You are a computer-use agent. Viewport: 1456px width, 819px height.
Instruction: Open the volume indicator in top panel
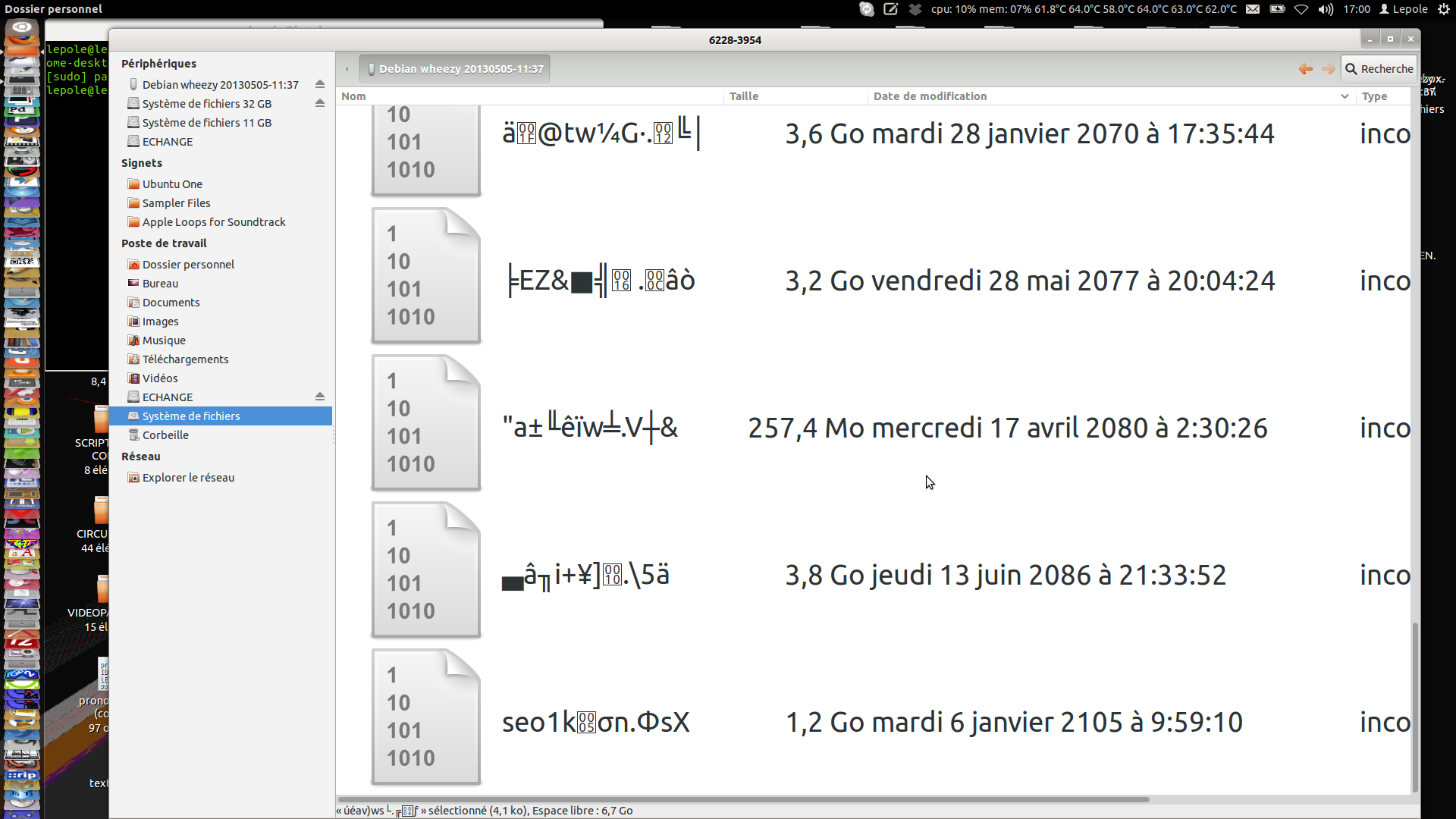(x=1326, y=9)
